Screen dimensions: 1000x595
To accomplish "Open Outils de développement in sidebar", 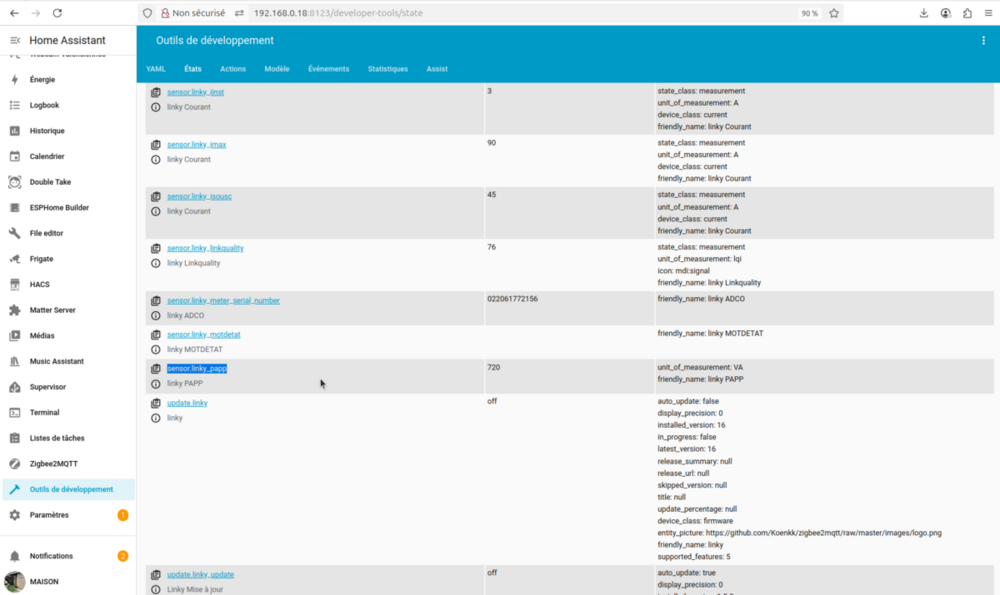I will [x=68, y=489].
